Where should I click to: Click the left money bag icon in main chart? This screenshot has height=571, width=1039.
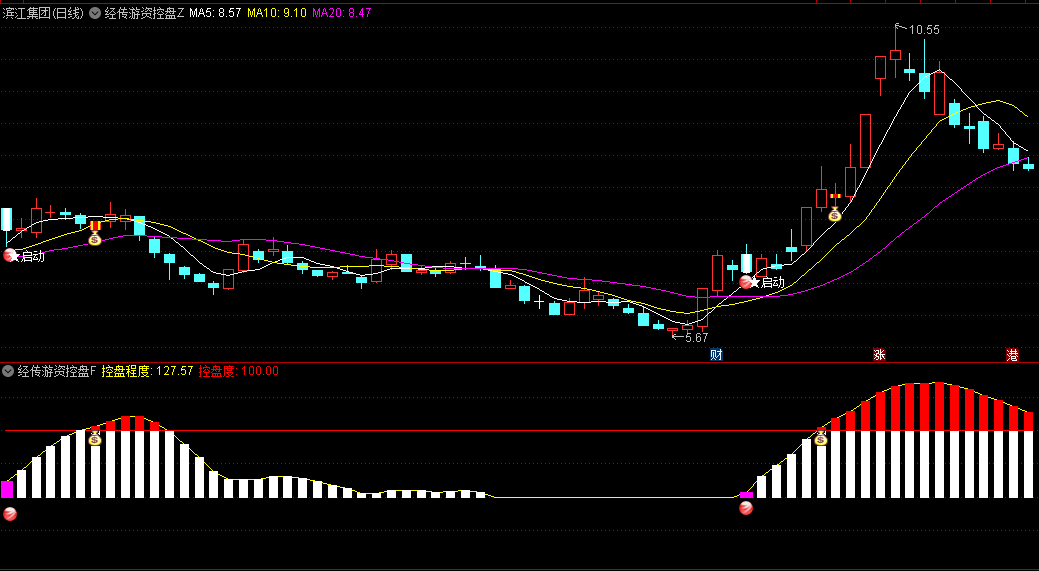click(x=95, y=238)
